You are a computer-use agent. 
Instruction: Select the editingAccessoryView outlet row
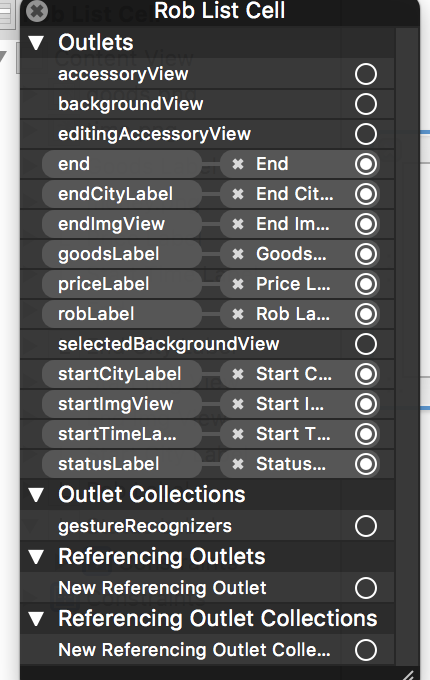coord(207,134)
